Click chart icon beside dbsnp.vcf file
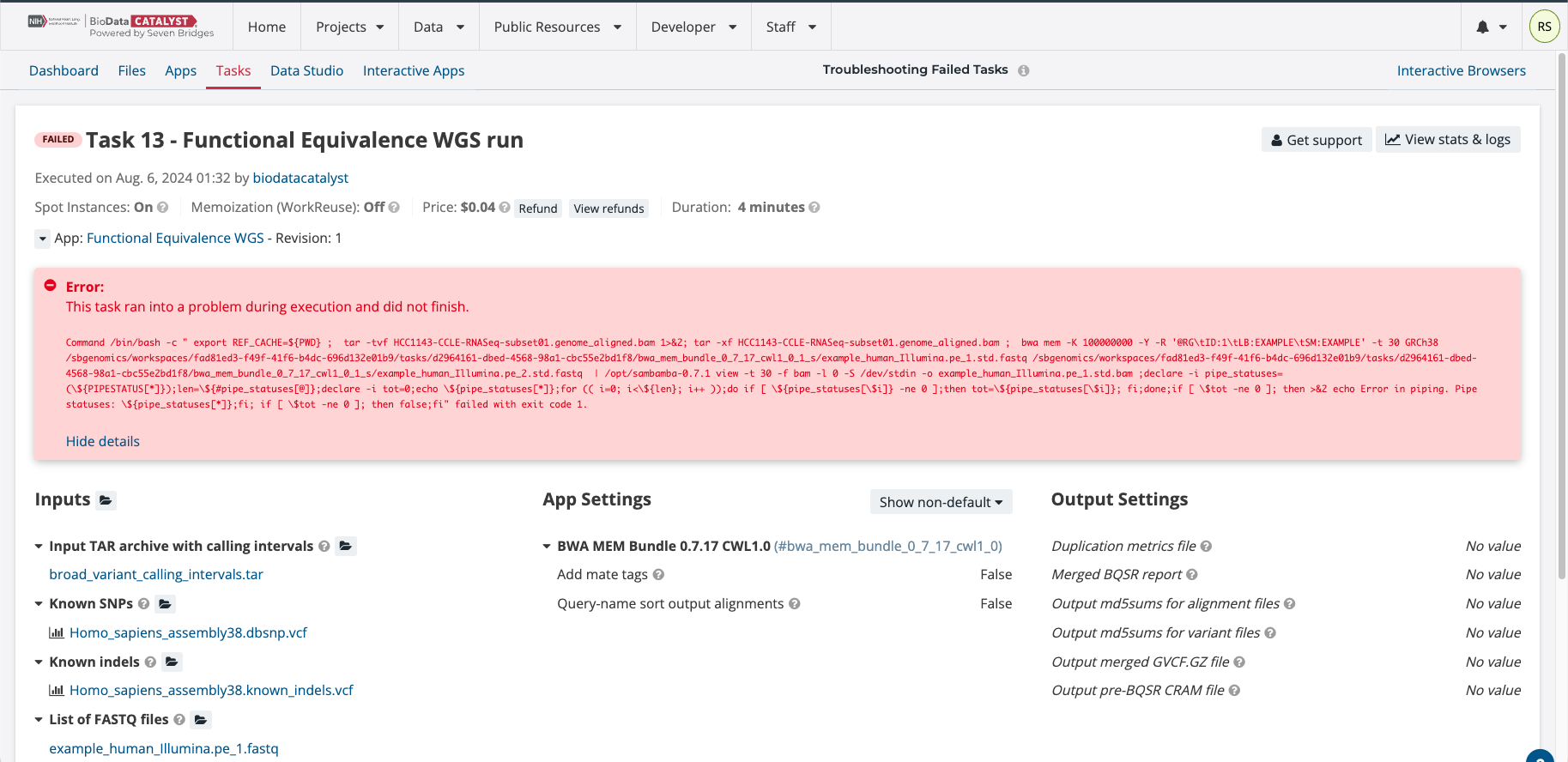The height and width of the screenshot is (762, 1568). tap(57, 632)
